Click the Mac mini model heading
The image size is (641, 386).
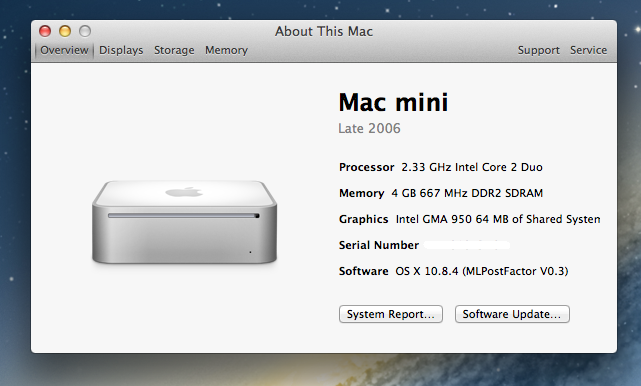393,102
